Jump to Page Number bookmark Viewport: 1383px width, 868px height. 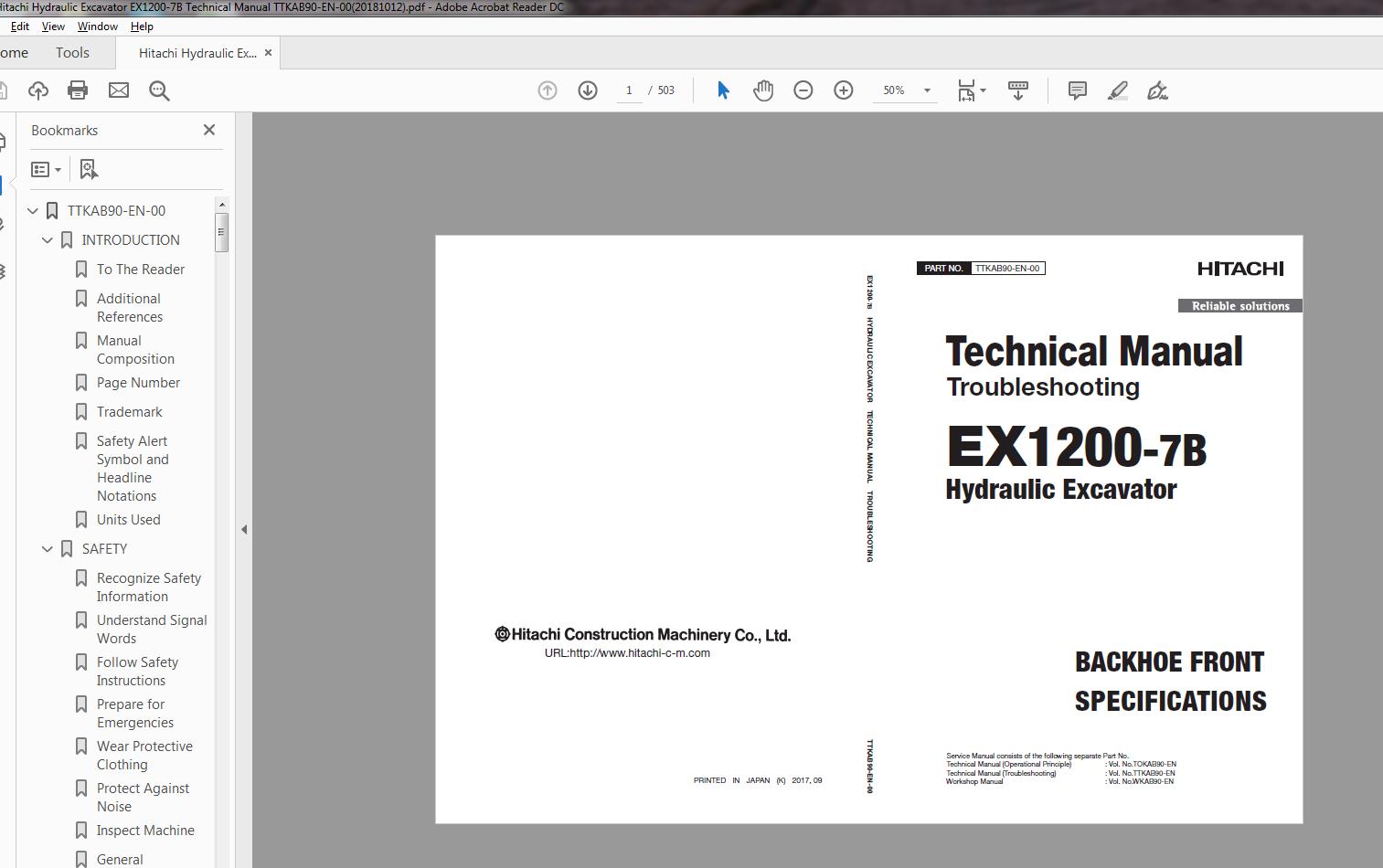click(x=138, y=383)
